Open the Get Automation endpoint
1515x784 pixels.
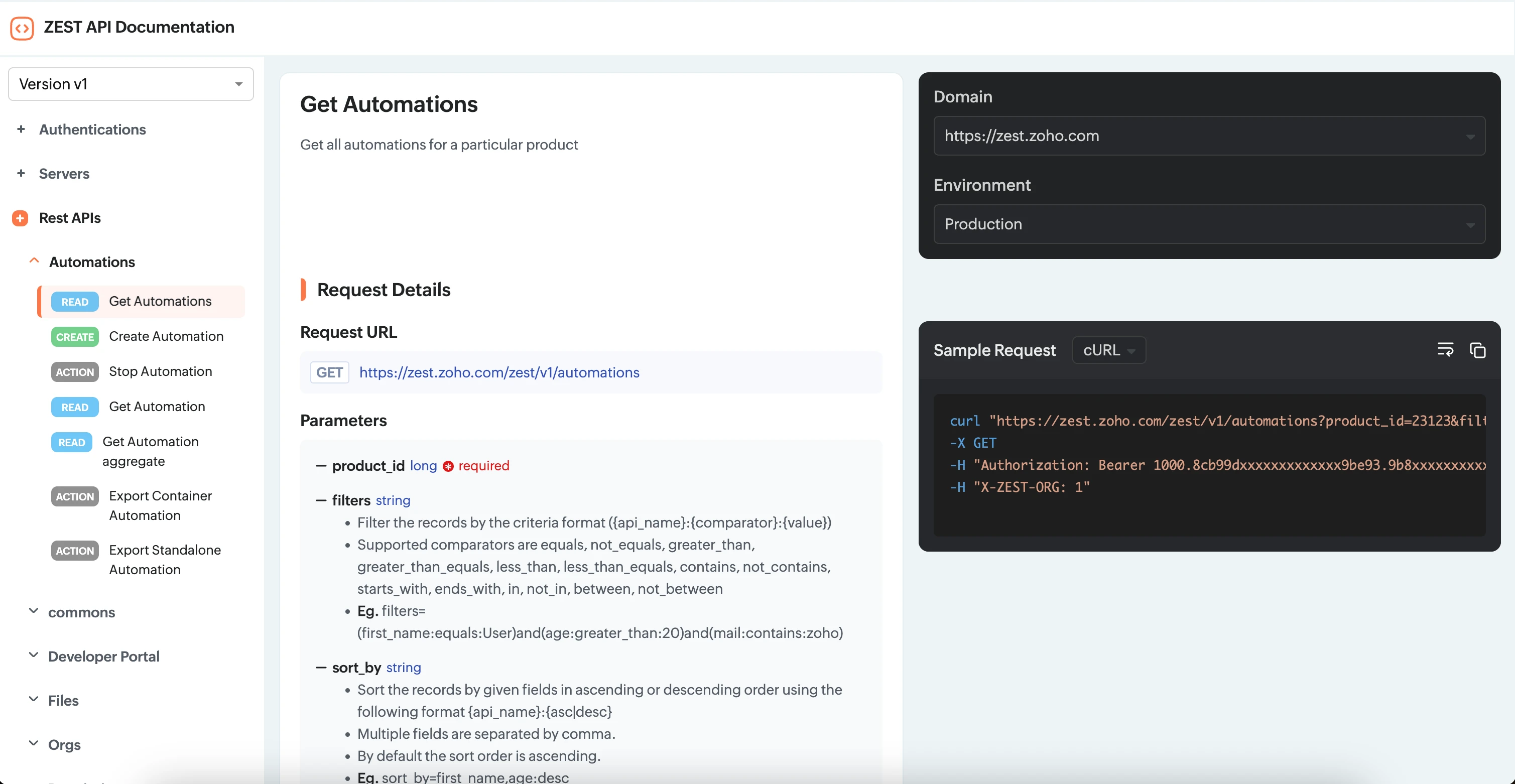157,407
